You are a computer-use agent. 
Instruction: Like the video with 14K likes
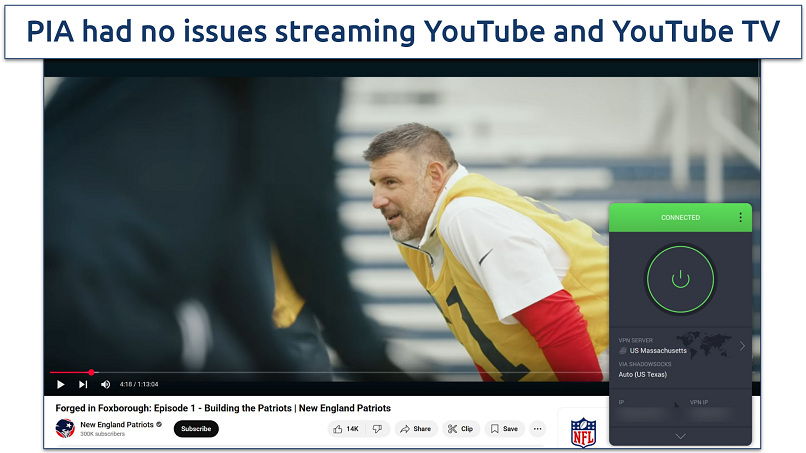tap(345, 429)
